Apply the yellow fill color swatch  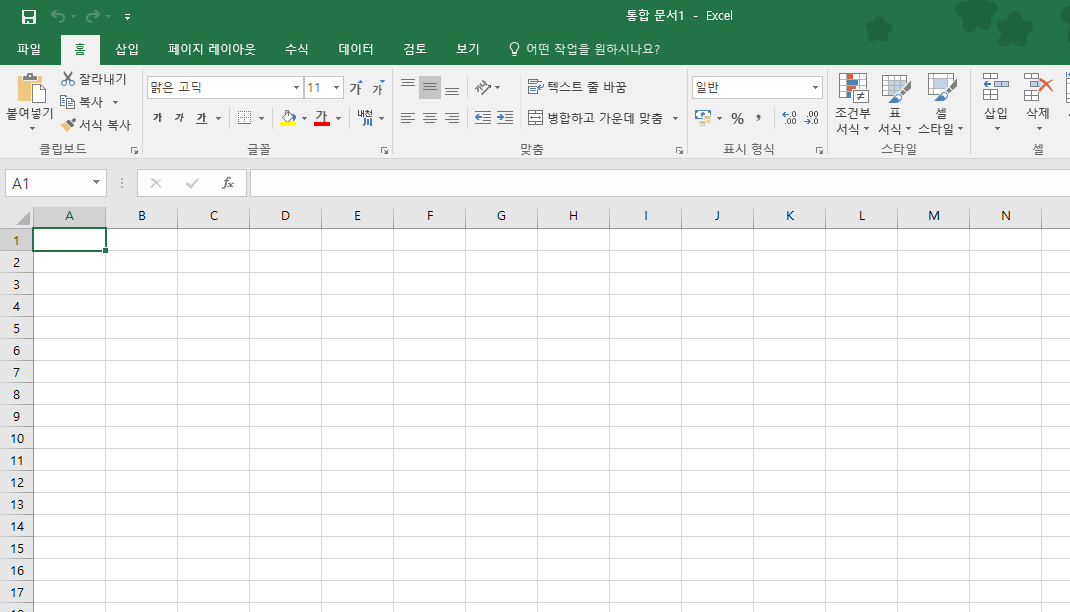click(x=288, y=118)
